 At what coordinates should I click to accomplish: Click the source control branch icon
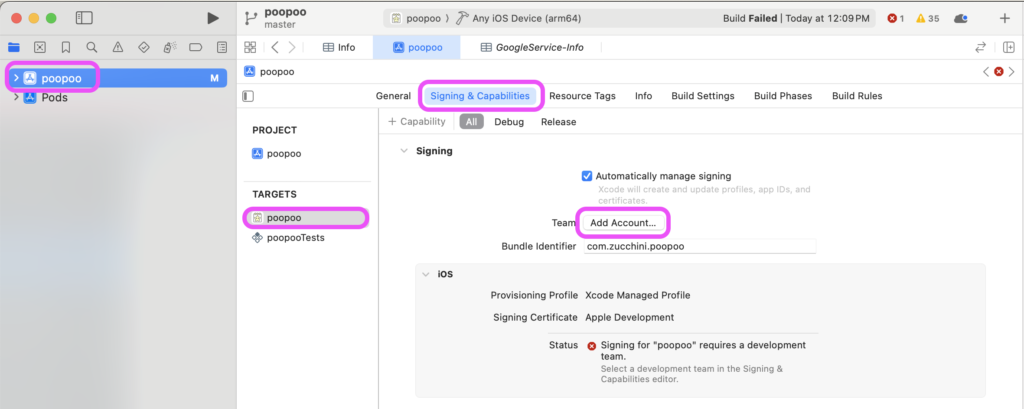click(251, 18)
